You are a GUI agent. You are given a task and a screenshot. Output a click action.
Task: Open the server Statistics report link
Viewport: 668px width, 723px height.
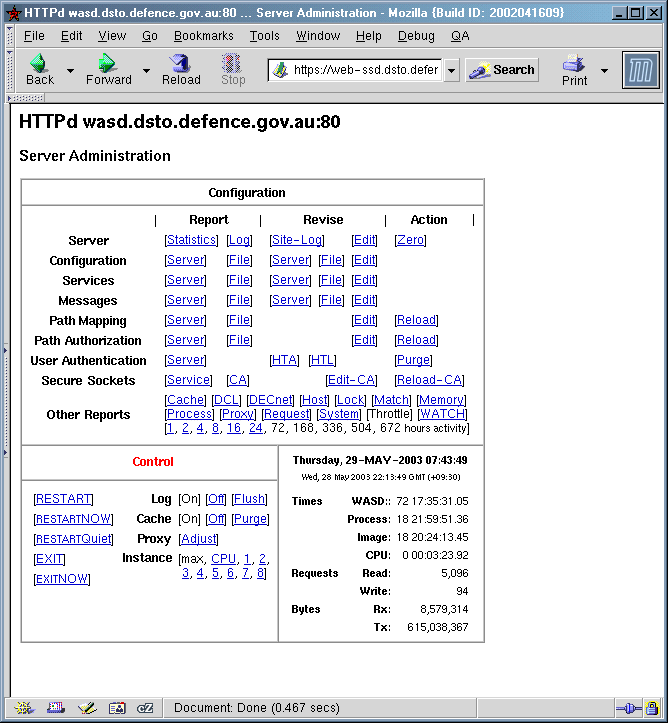(191, 240)
